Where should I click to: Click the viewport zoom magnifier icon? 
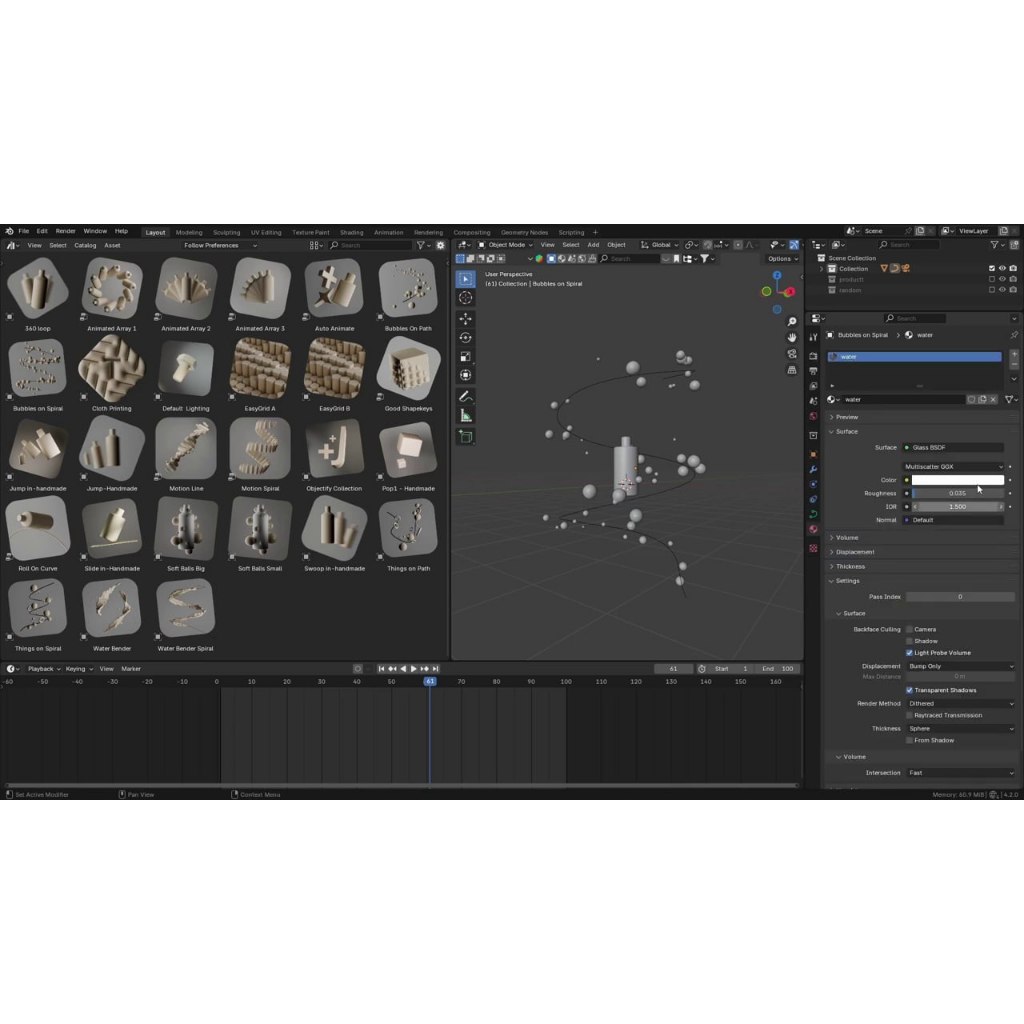(x=792, y=322)
